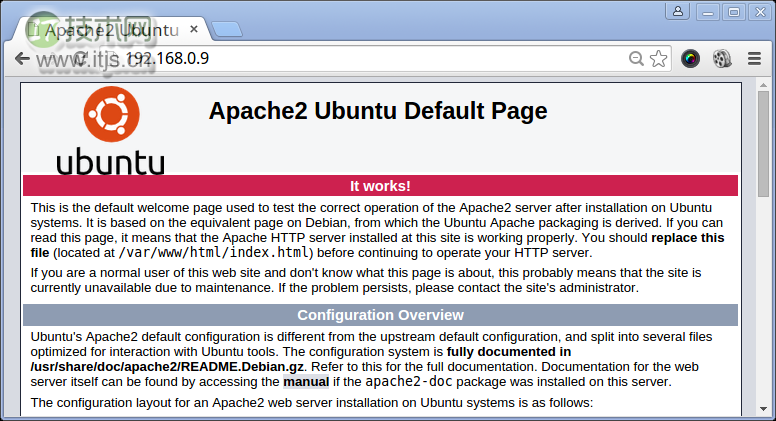The image size is (776, 421).
Task: Open the Chrome hamburger menu
Action: (754, 58)
